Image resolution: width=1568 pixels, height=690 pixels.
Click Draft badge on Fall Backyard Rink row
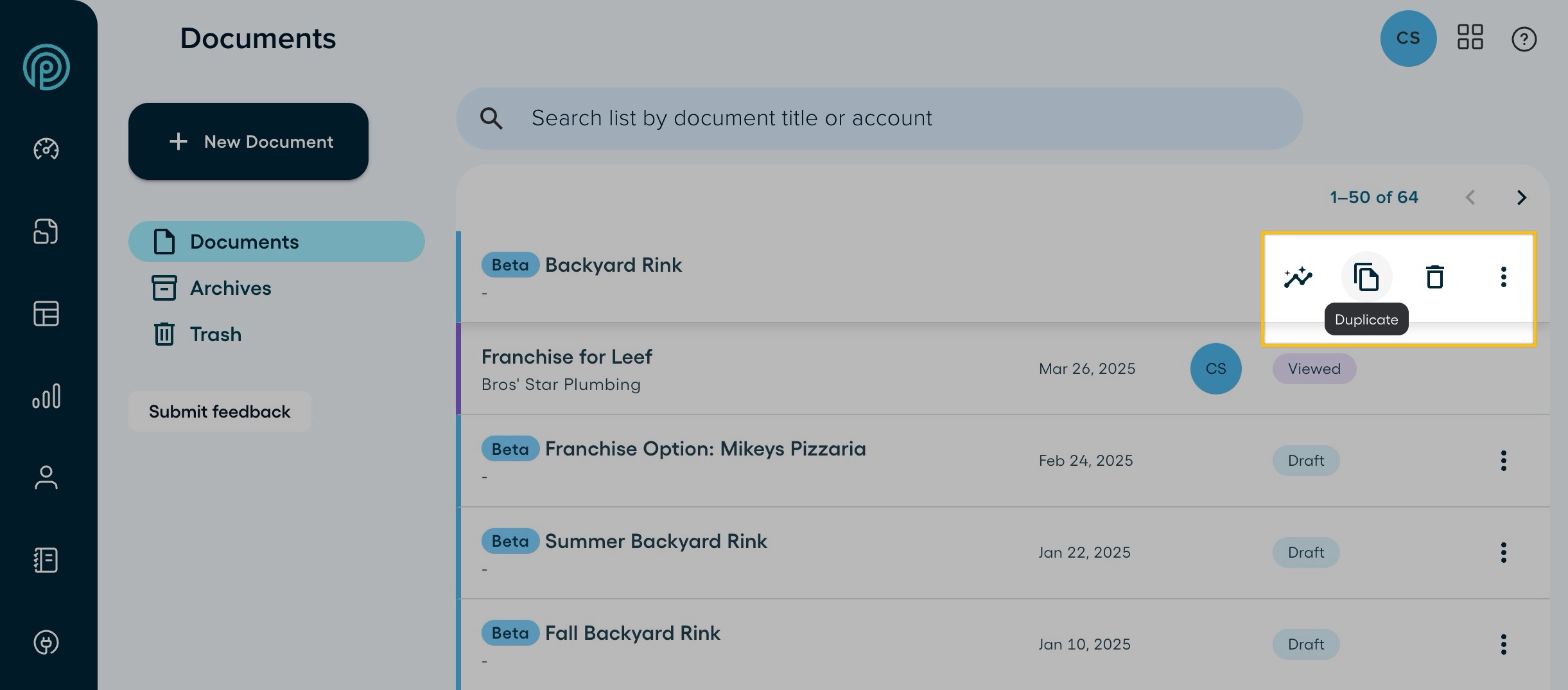click(x=1306, y=644)
